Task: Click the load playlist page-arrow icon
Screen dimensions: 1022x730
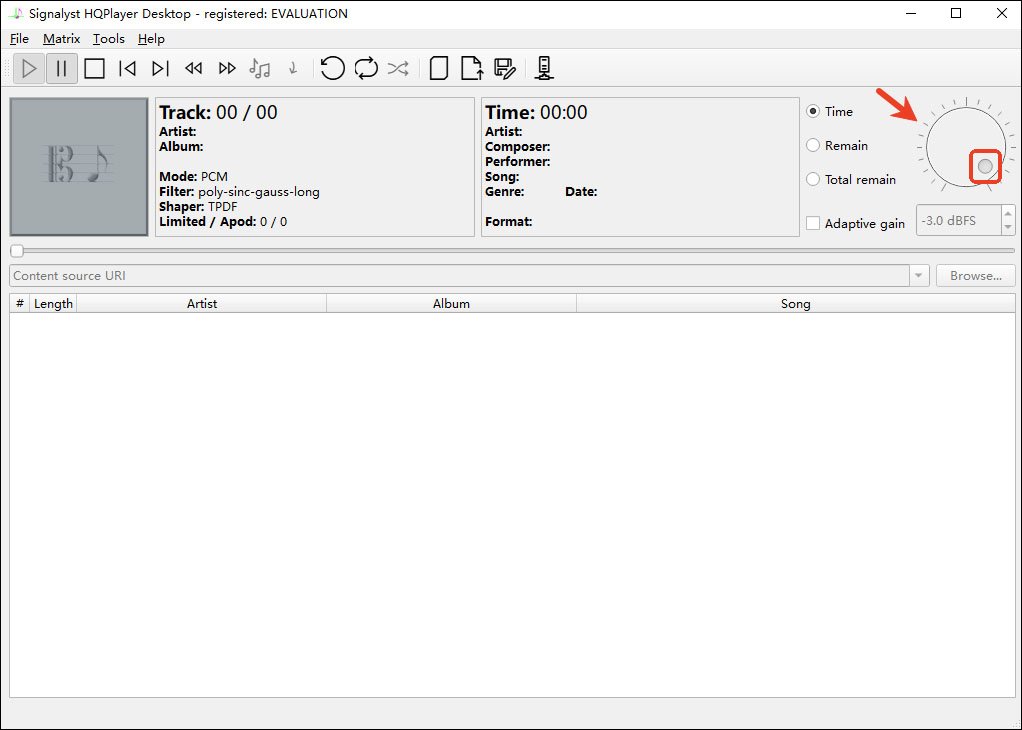Action: (x=472, y=68)
